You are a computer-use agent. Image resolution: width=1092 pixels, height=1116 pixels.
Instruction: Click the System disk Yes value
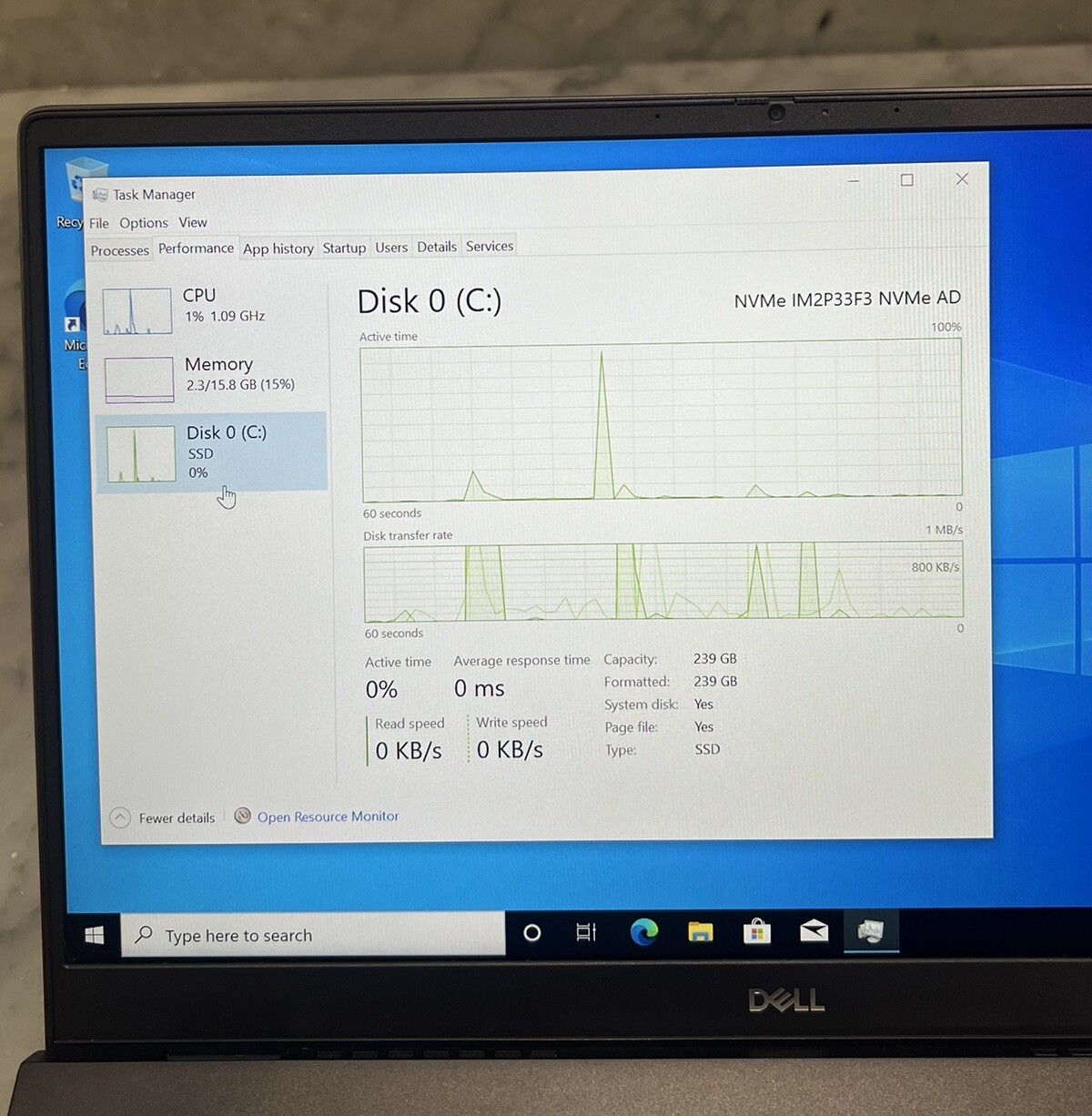(x=703, y=704)
